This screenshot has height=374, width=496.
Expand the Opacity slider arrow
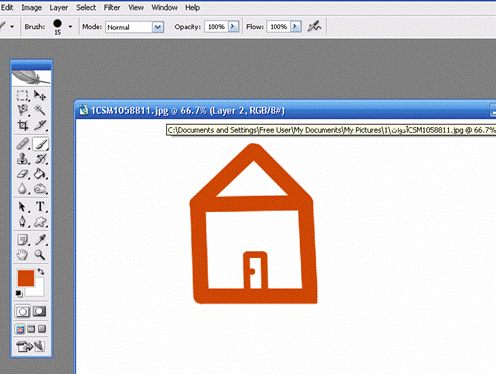pos(233,27)
